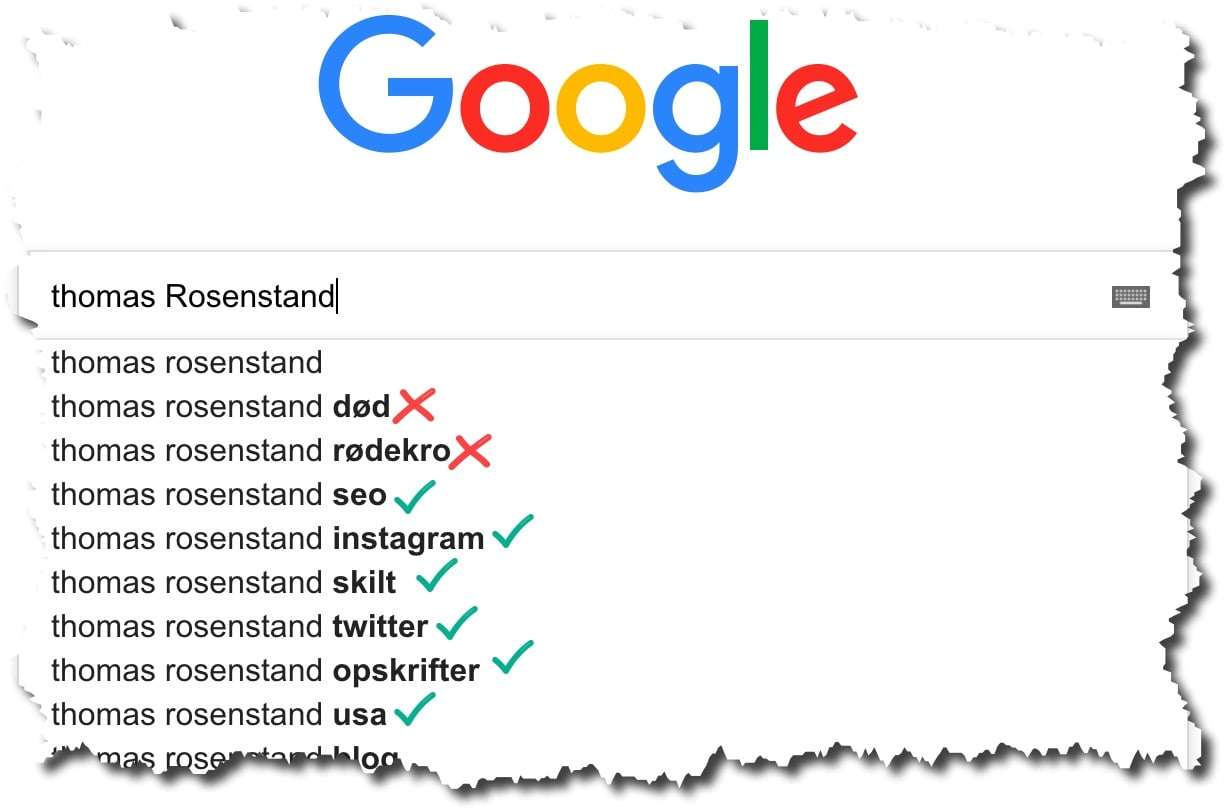Select the plain thomas rosenstand suggestion
Screen dimensions: 1226x810
coord(187,362)
